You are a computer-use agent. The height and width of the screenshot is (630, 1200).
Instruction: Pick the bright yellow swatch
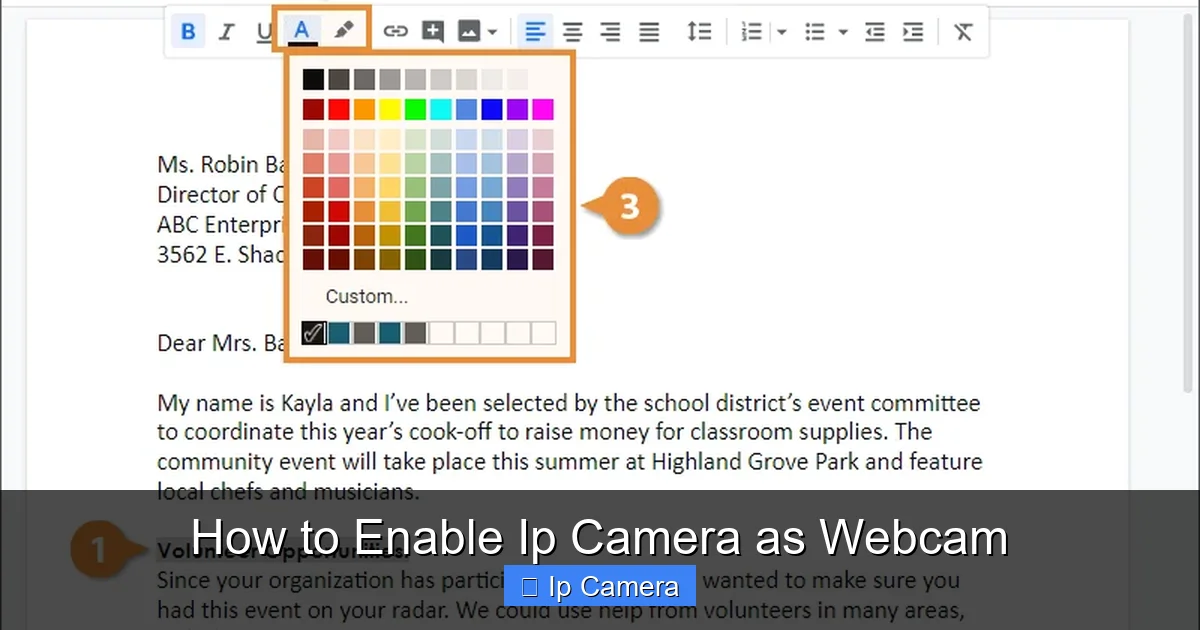click(x=390, y=109)
